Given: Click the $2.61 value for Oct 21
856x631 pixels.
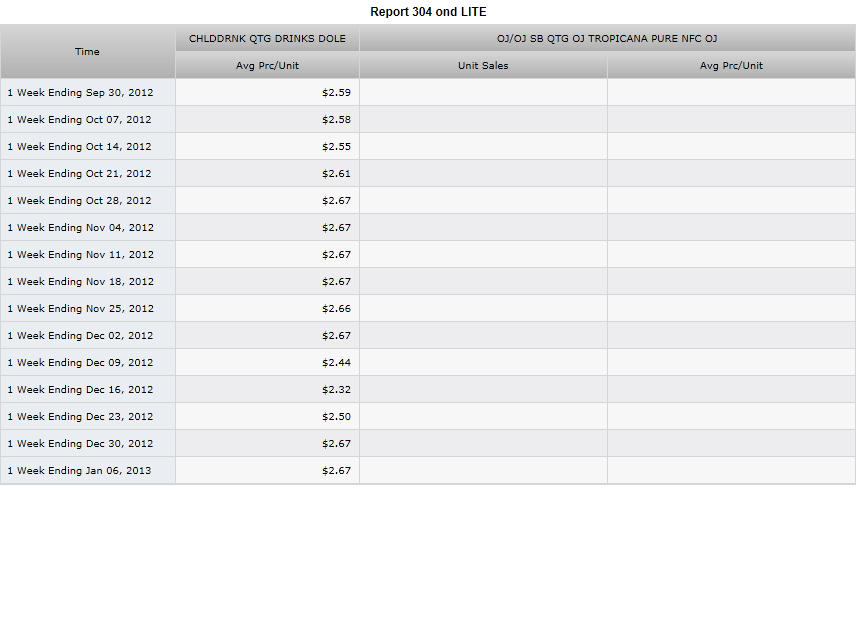Looking at the screenshot, I should coord(336,174).
